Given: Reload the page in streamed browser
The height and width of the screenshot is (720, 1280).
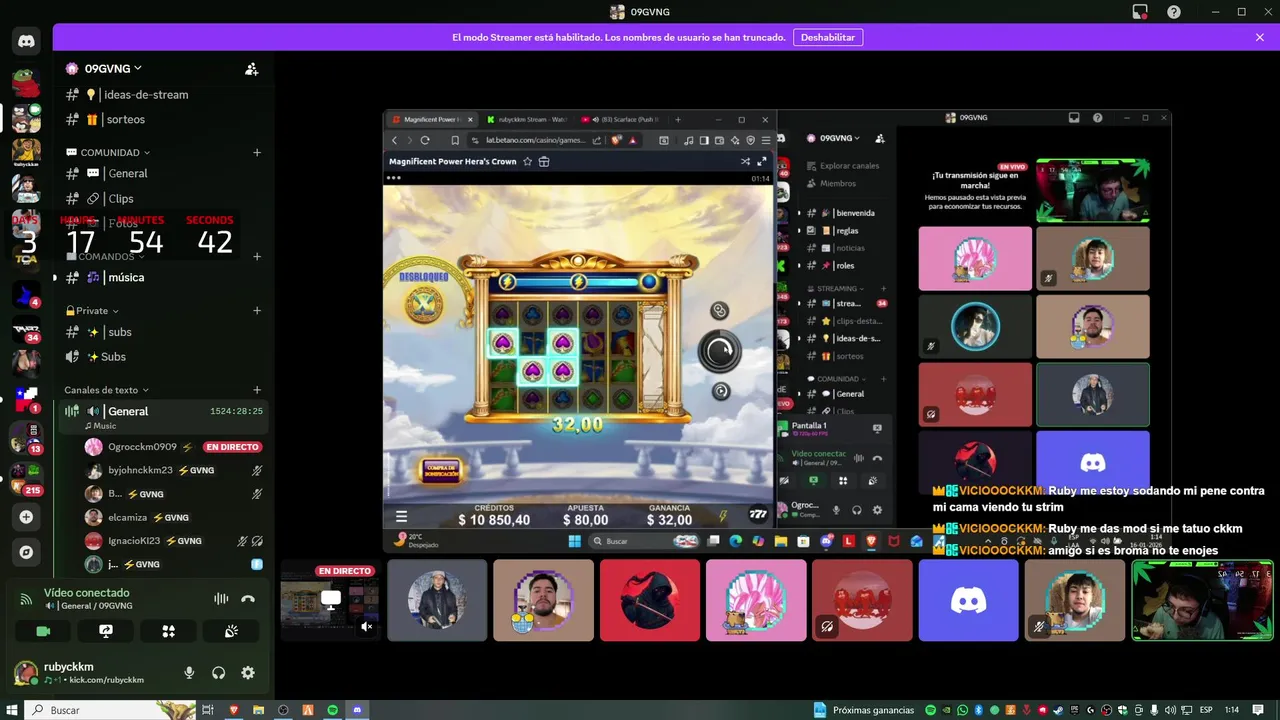Looking at the screenshot, I should pyautogui.click(x=425, y=141).
